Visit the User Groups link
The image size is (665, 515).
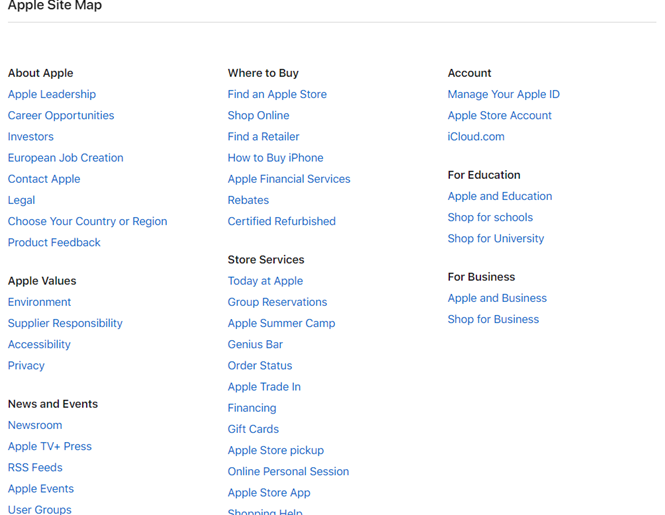[40, 509]
